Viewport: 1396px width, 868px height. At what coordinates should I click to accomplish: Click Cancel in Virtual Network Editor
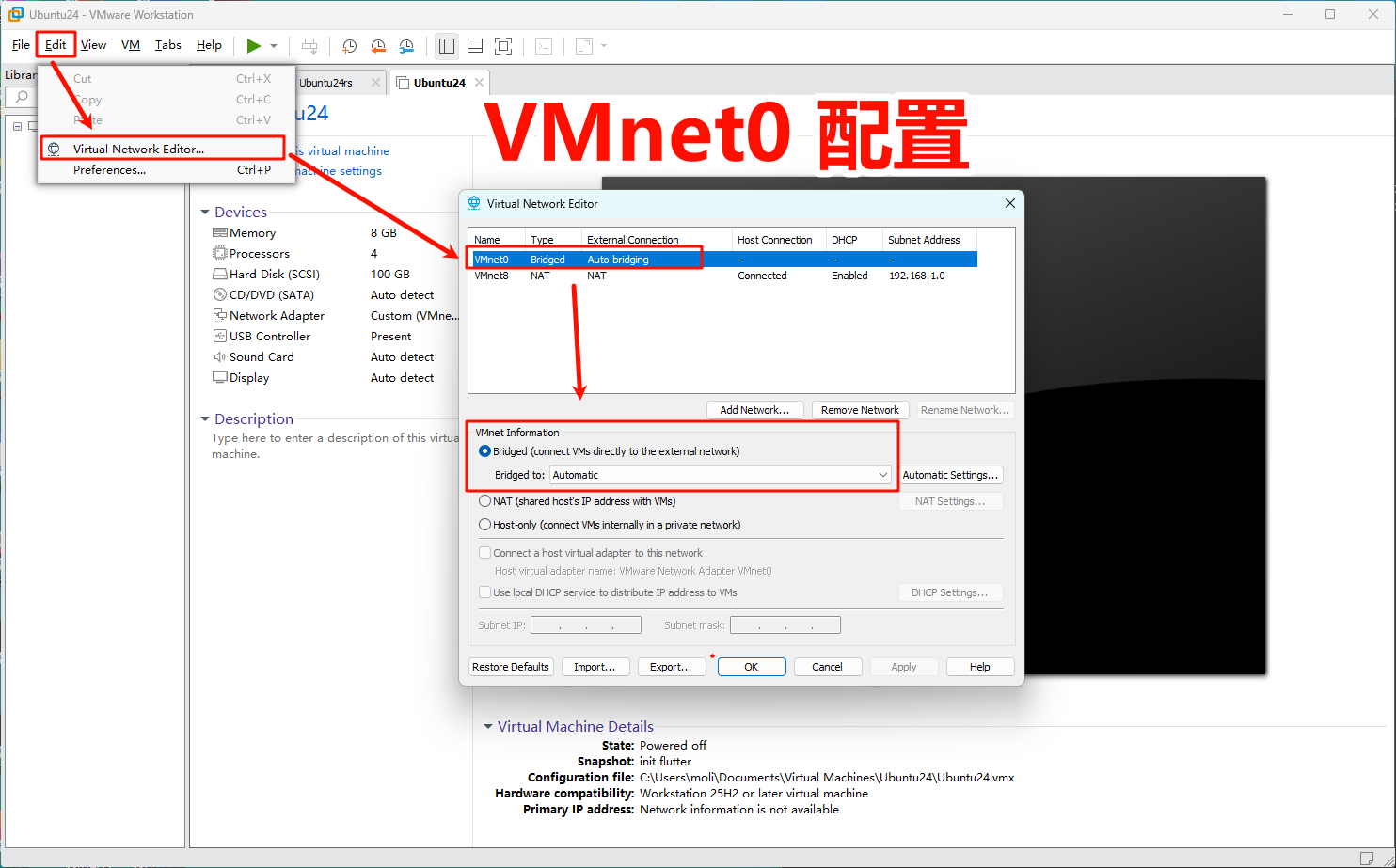coord(828,667)
